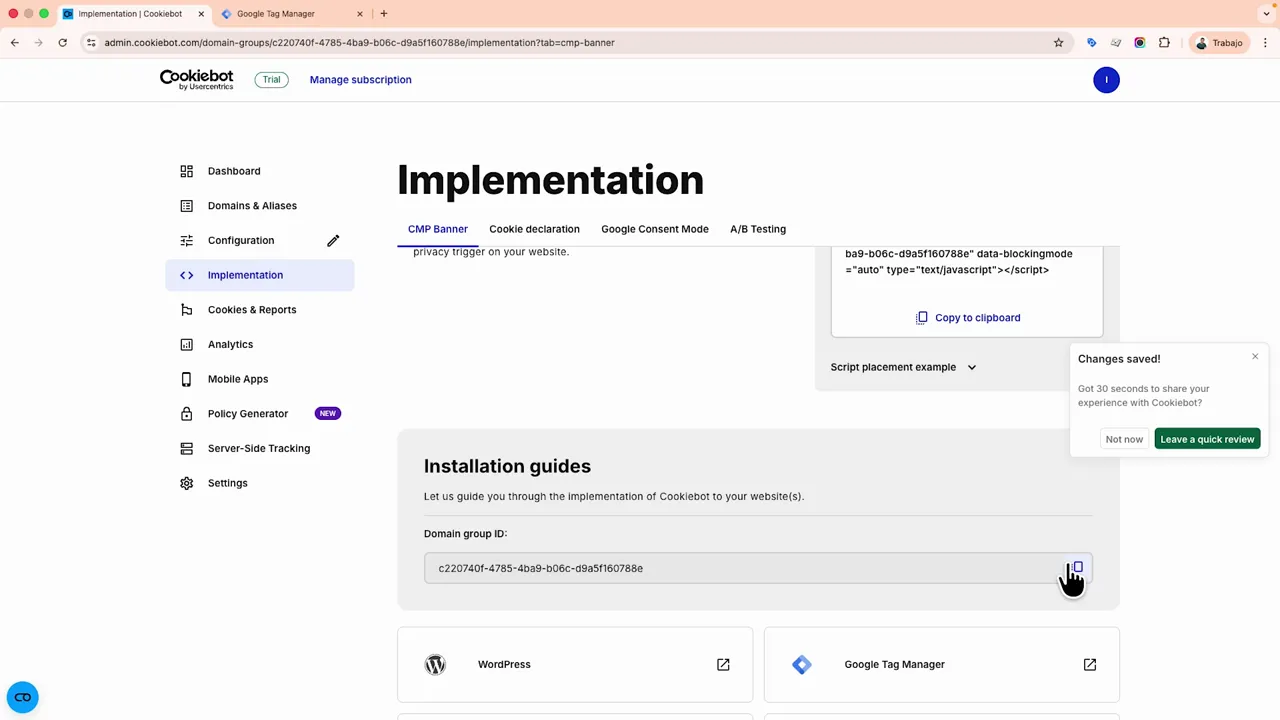Viewport: 1280px width, 720px height.
Task: Click the Configuration sliders icon
Action: point(186,240)
